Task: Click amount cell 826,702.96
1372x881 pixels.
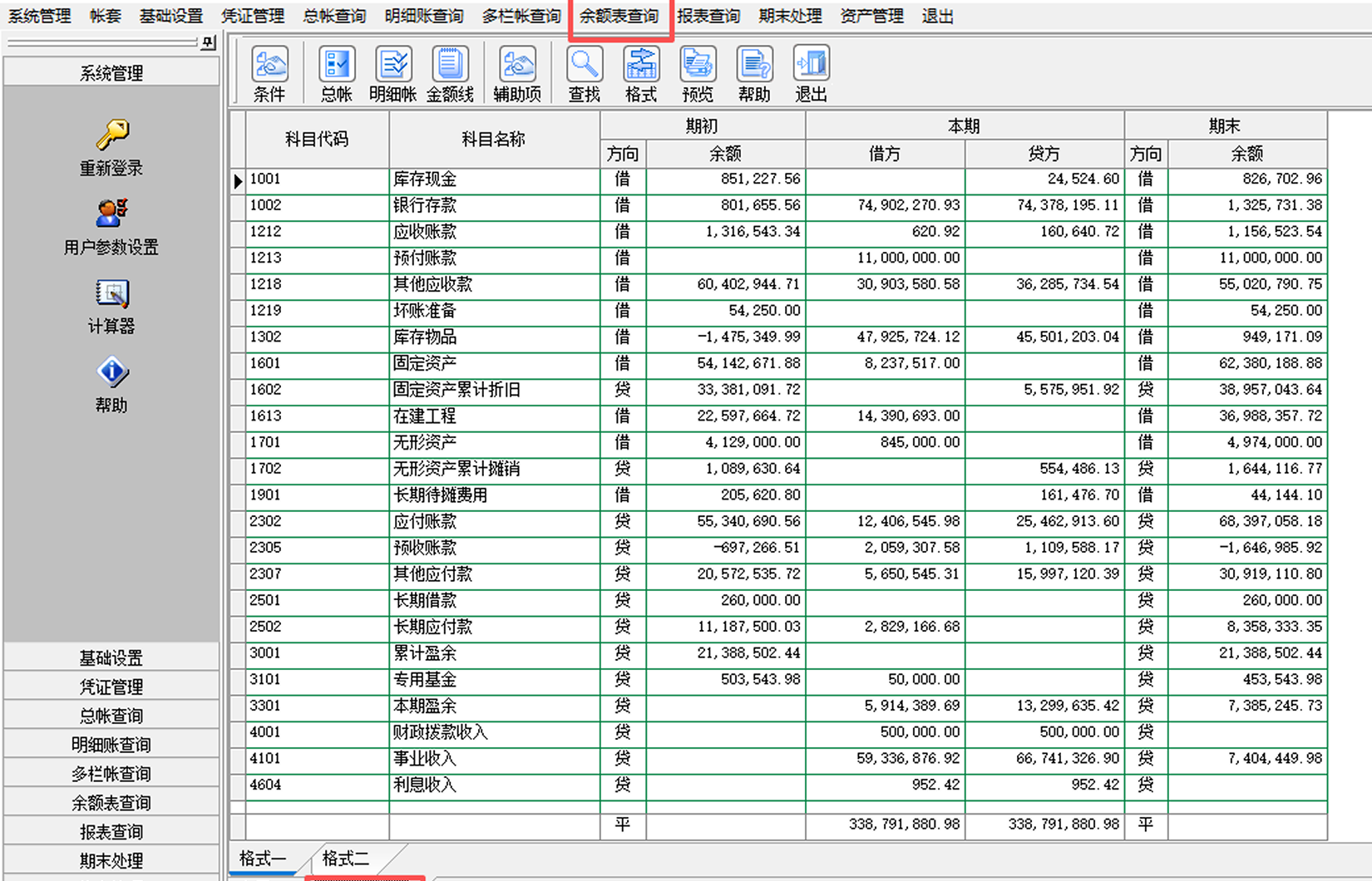Action: [1247, 180]
